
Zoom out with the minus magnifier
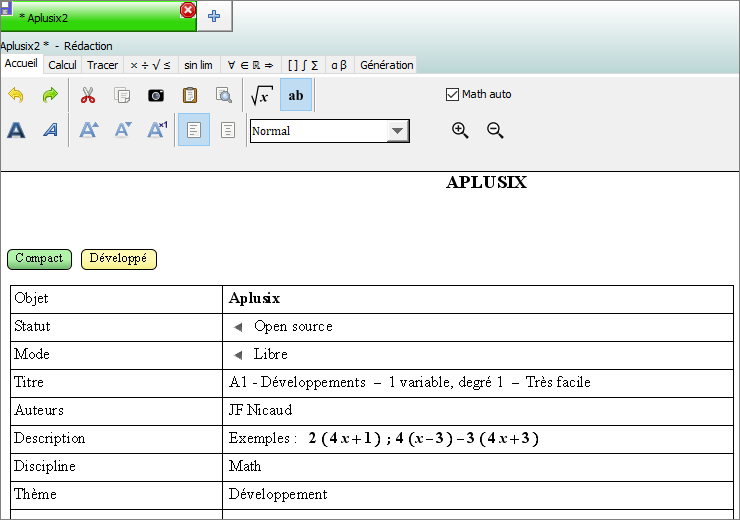[x=495, y=130]
